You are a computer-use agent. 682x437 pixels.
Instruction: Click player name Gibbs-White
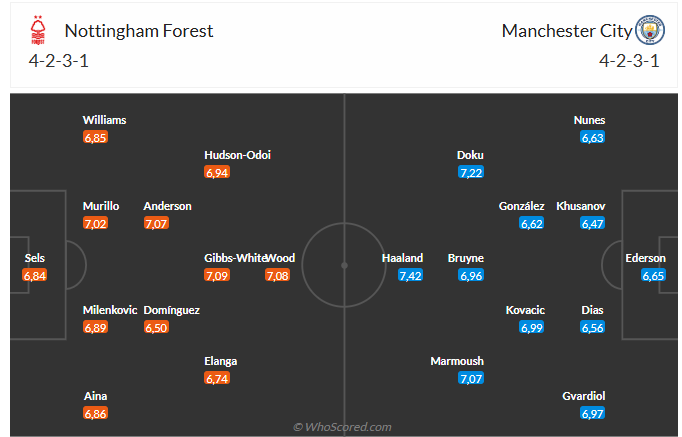click(235, 258)
